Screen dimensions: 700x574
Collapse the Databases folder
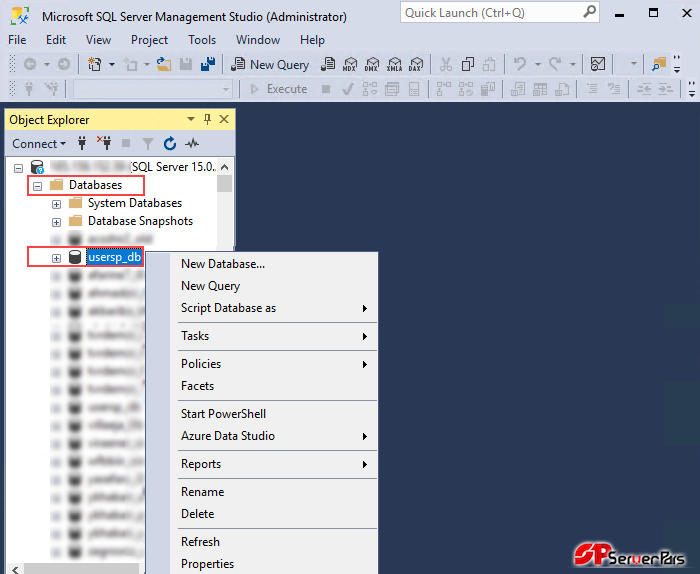pos(38,186)
